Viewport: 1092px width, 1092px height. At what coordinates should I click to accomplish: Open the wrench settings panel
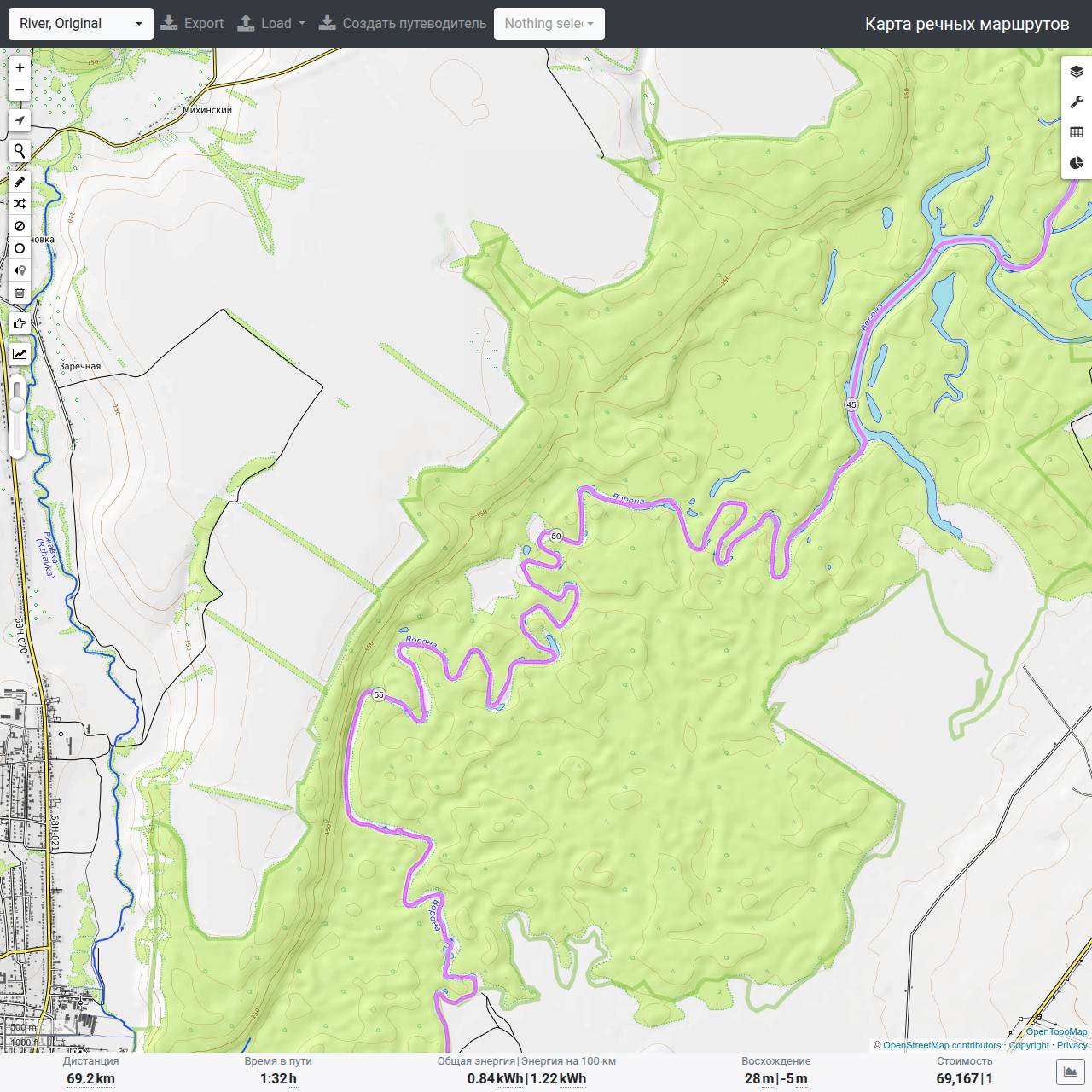(1076, 102)
